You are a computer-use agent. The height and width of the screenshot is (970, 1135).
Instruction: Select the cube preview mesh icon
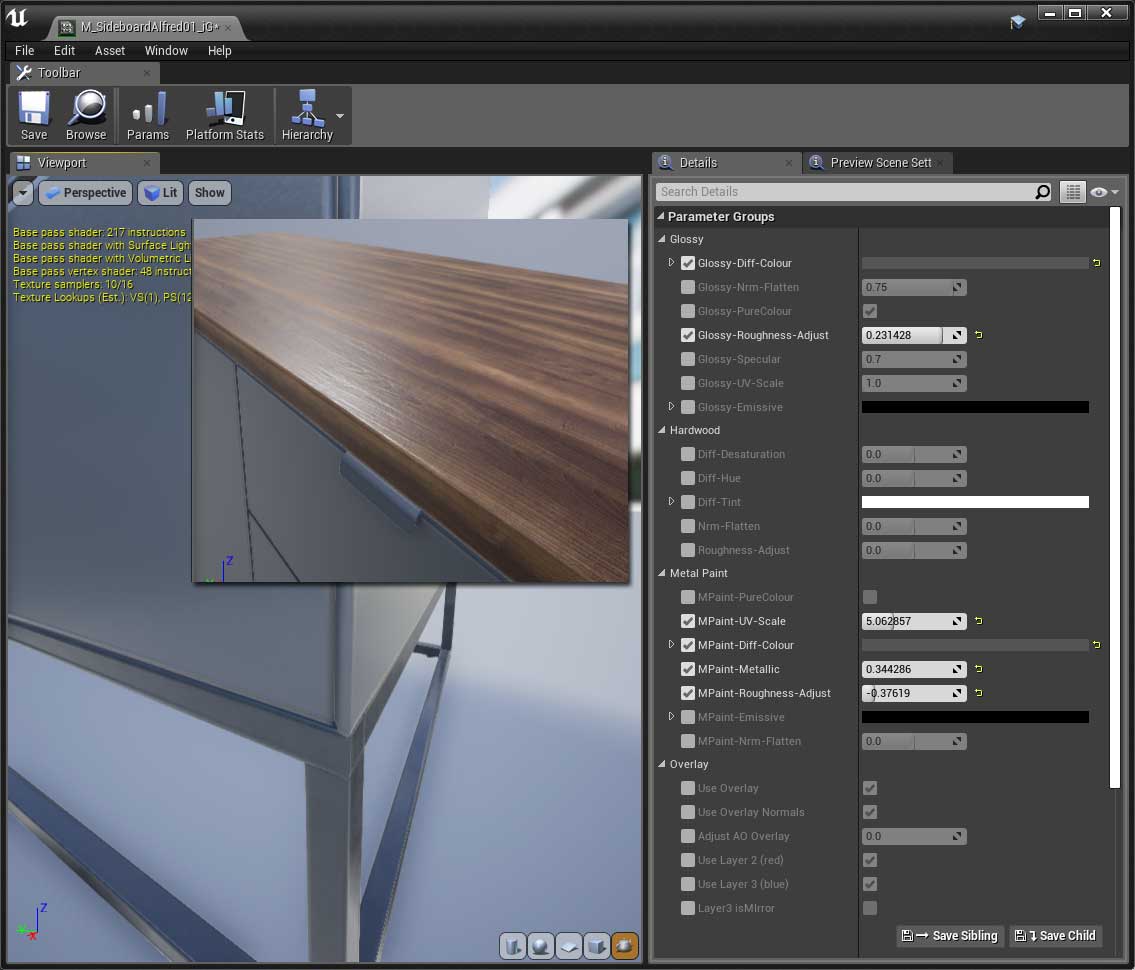pyautogui.click(x=597, y=945)
